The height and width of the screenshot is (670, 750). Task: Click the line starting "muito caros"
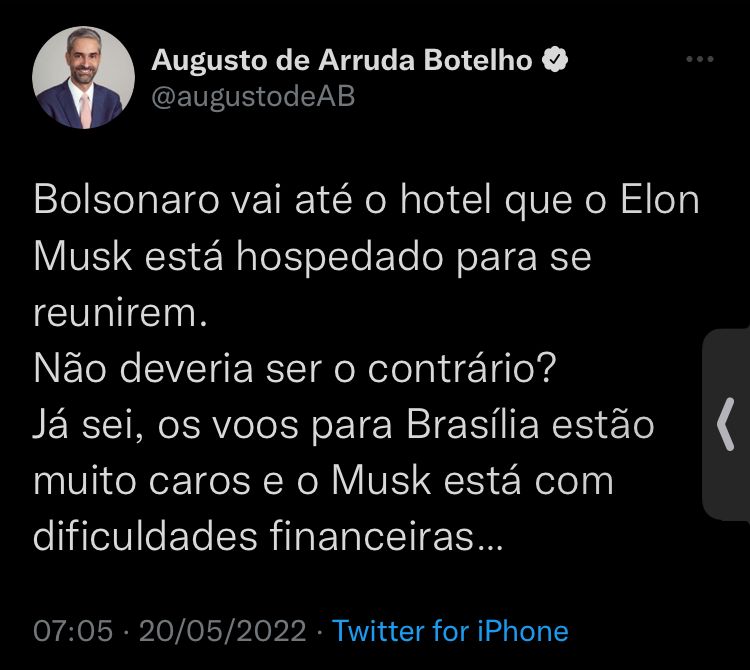pyautogui.click(x=322, y=481)
